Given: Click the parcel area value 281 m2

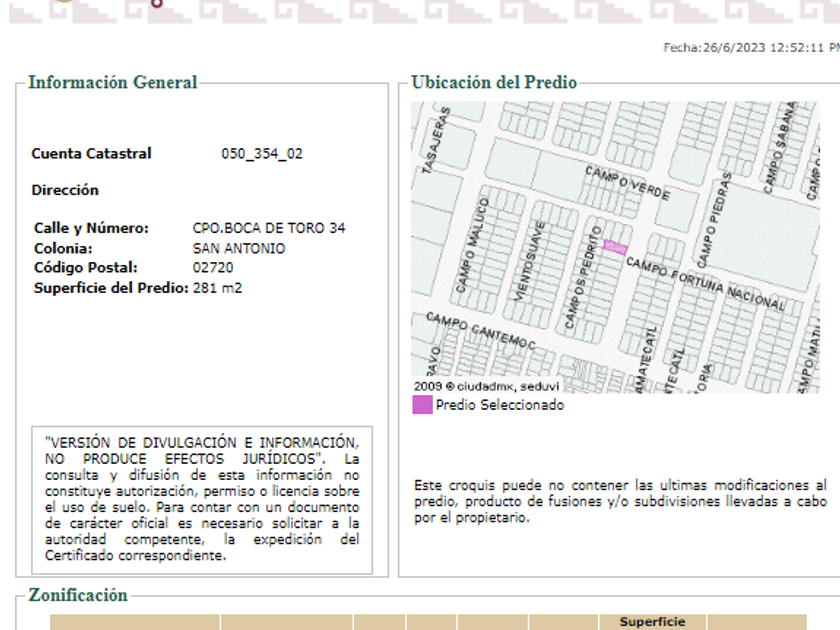Looking at the screenshot, I should (217, 288).
